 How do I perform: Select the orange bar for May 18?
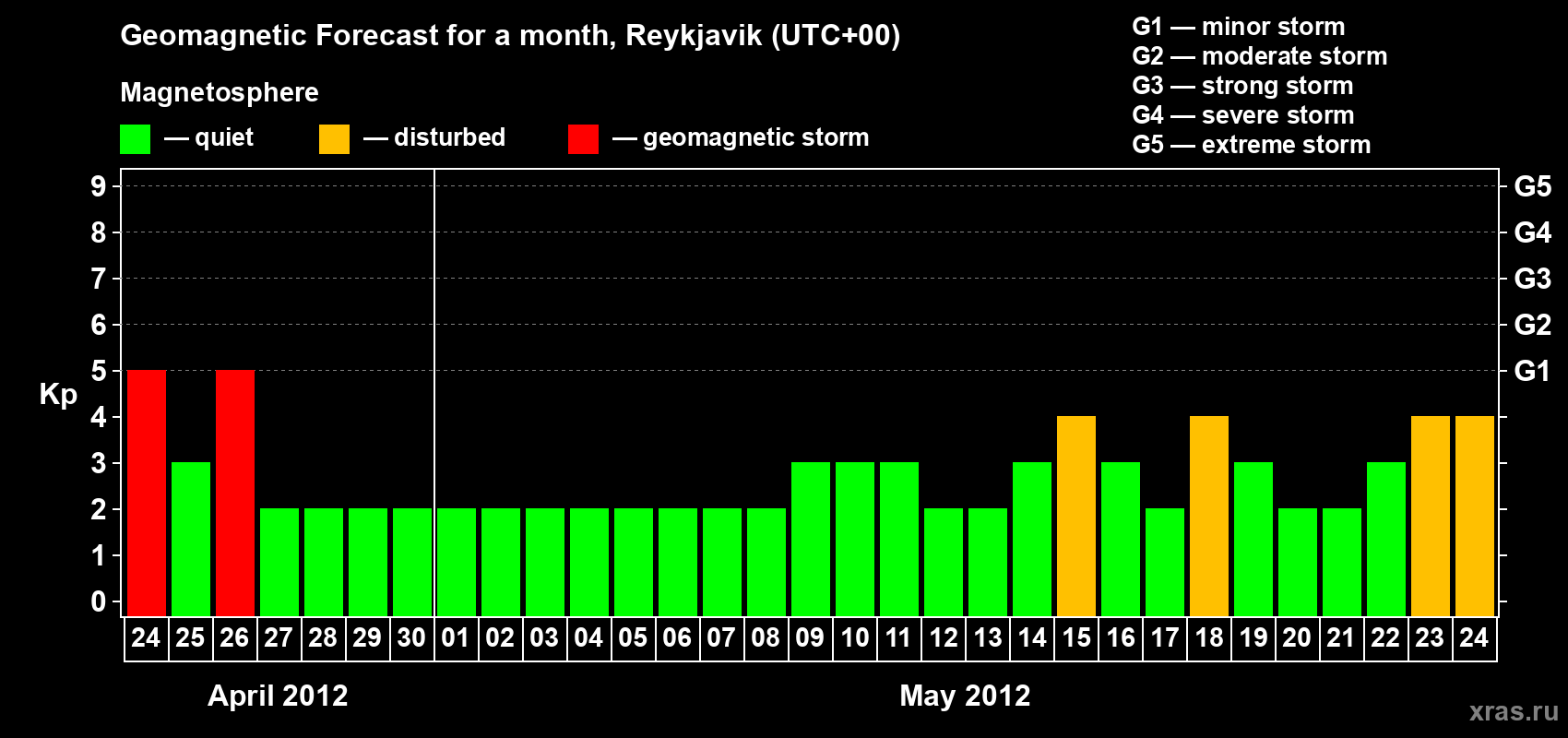pos(1209,516)
